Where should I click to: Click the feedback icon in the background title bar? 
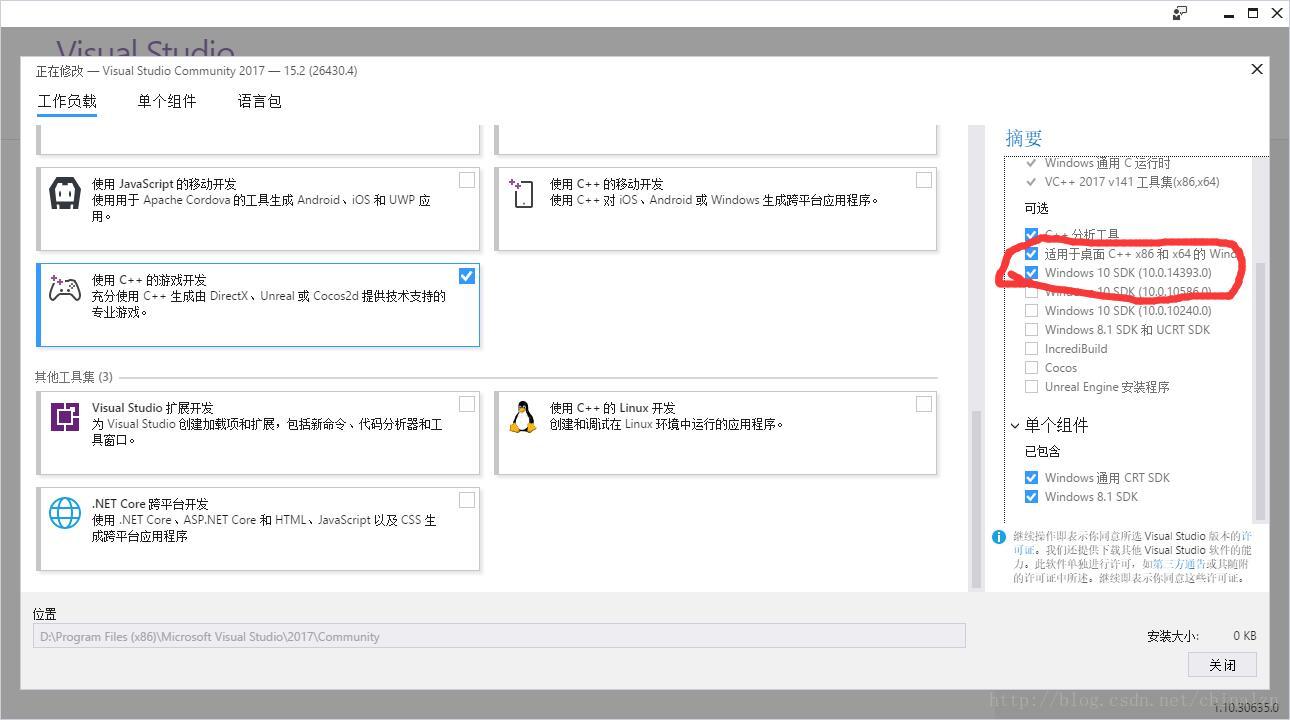(x=1180, y=13)
